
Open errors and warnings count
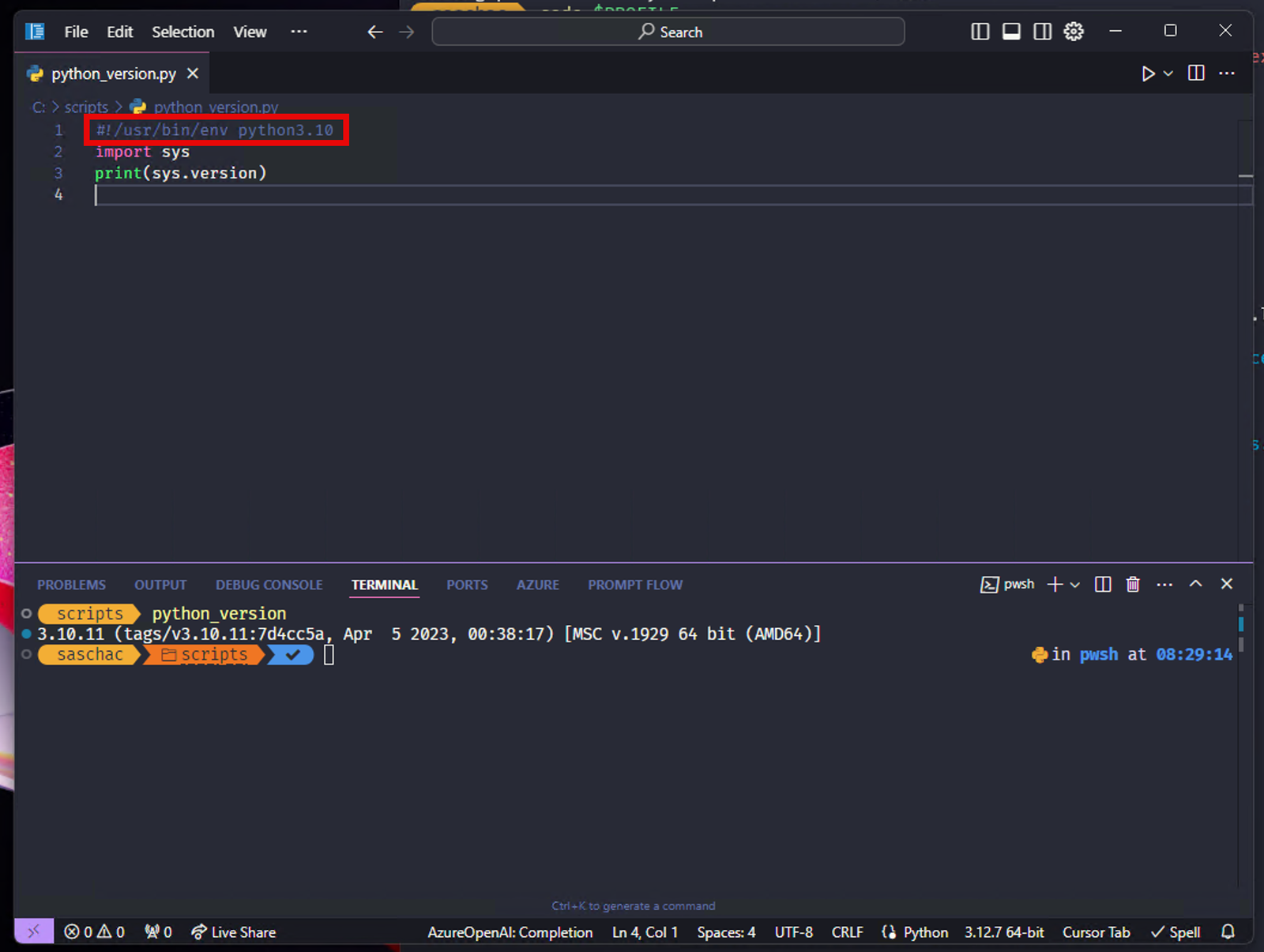click(94, 932)
